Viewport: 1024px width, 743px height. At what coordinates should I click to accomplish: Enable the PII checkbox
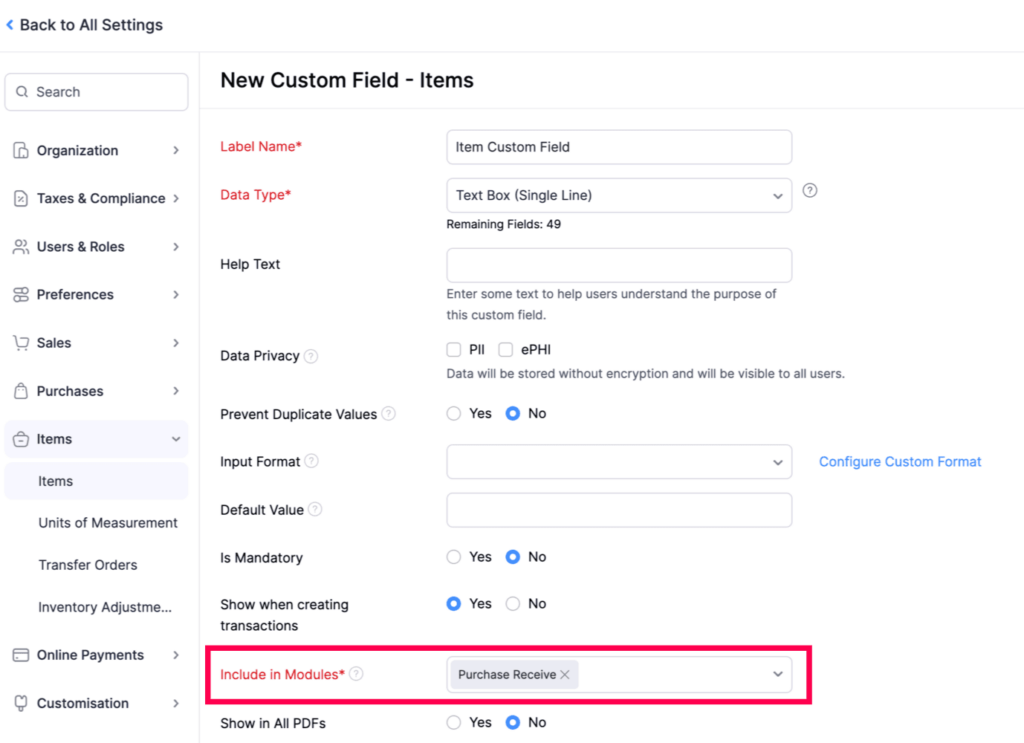(454, 350)
